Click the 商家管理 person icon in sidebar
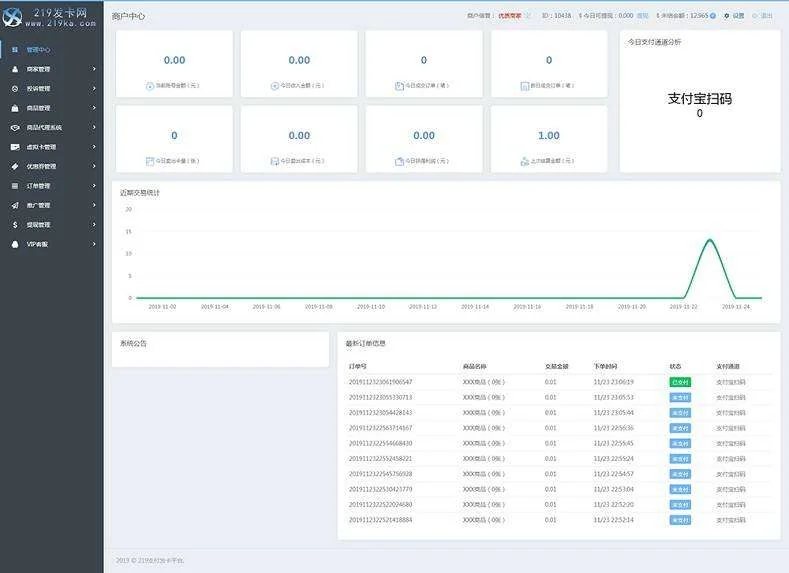Viewport: 789px width, 573px height. pyautogui.click(x=15, y=69)
